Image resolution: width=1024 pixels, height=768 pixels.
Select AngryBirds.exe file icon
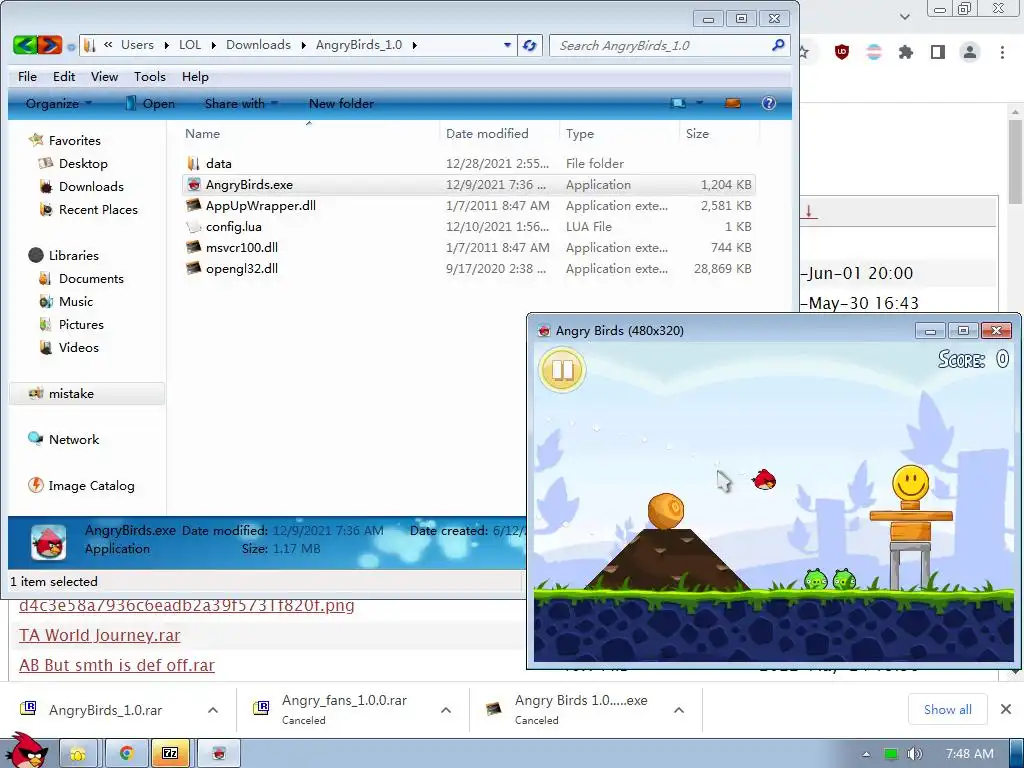193,185
